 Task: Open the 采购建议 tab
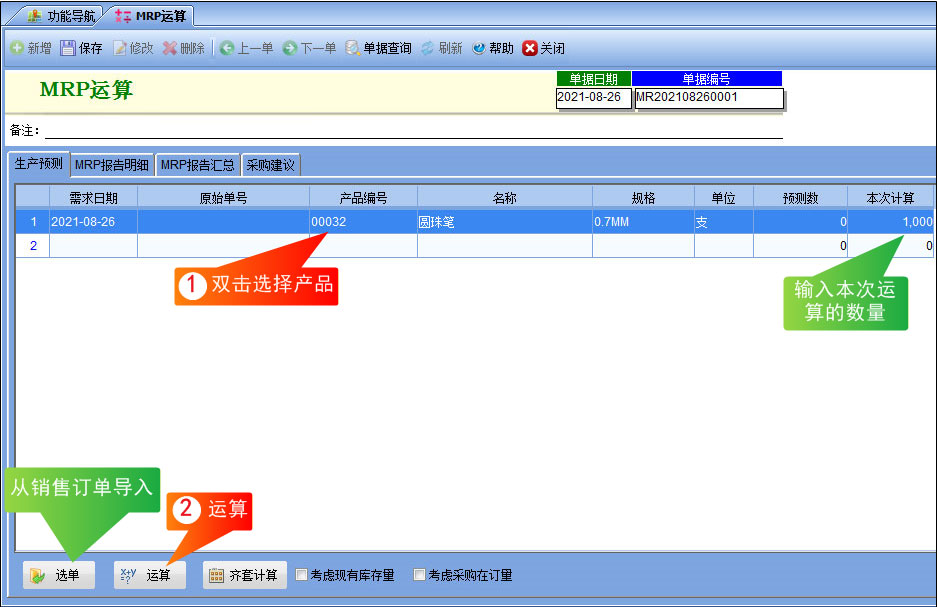click(270, 165)
